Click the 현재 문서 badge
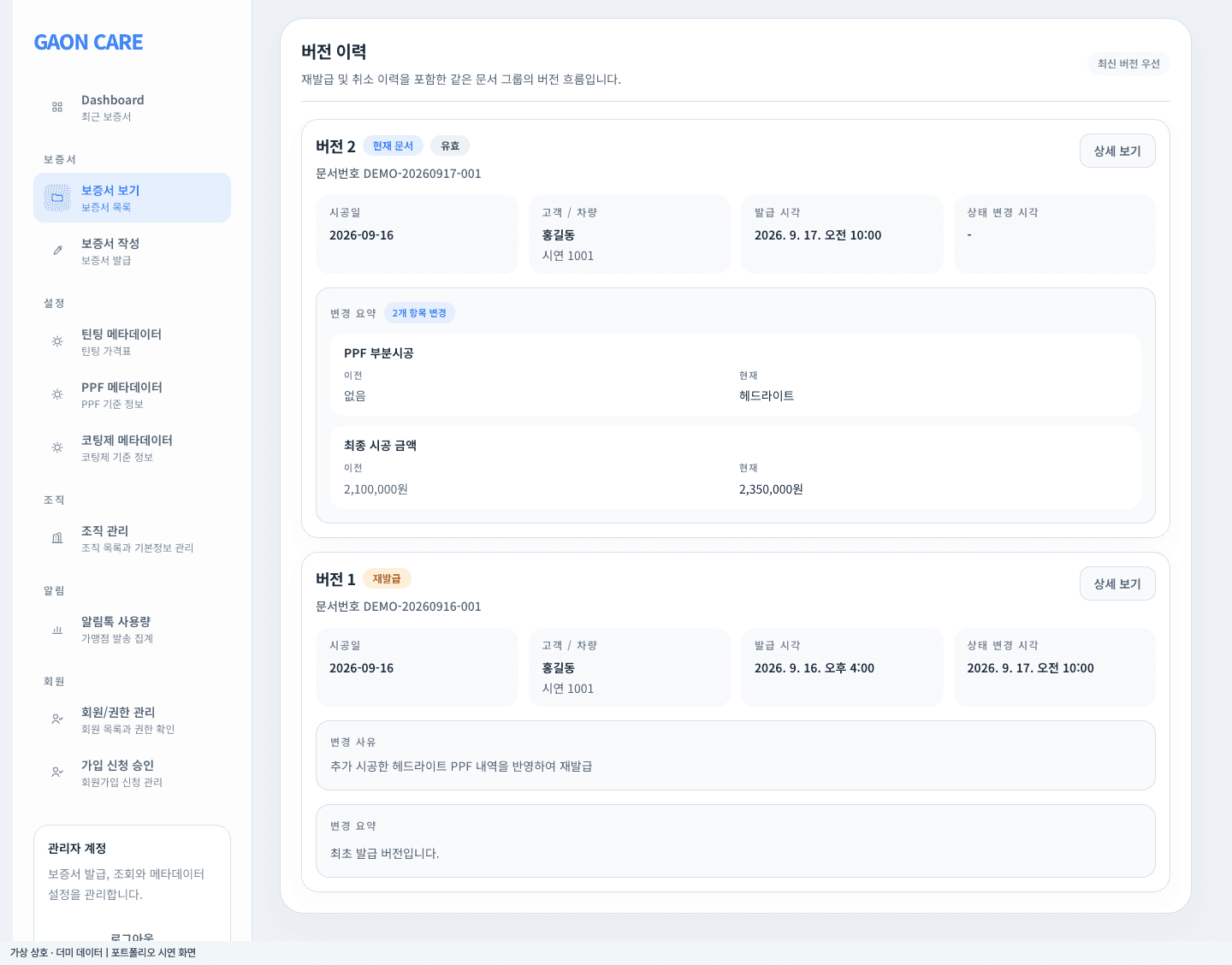The width and height of the screenshot is (1232, 965). tap(393, 145)
